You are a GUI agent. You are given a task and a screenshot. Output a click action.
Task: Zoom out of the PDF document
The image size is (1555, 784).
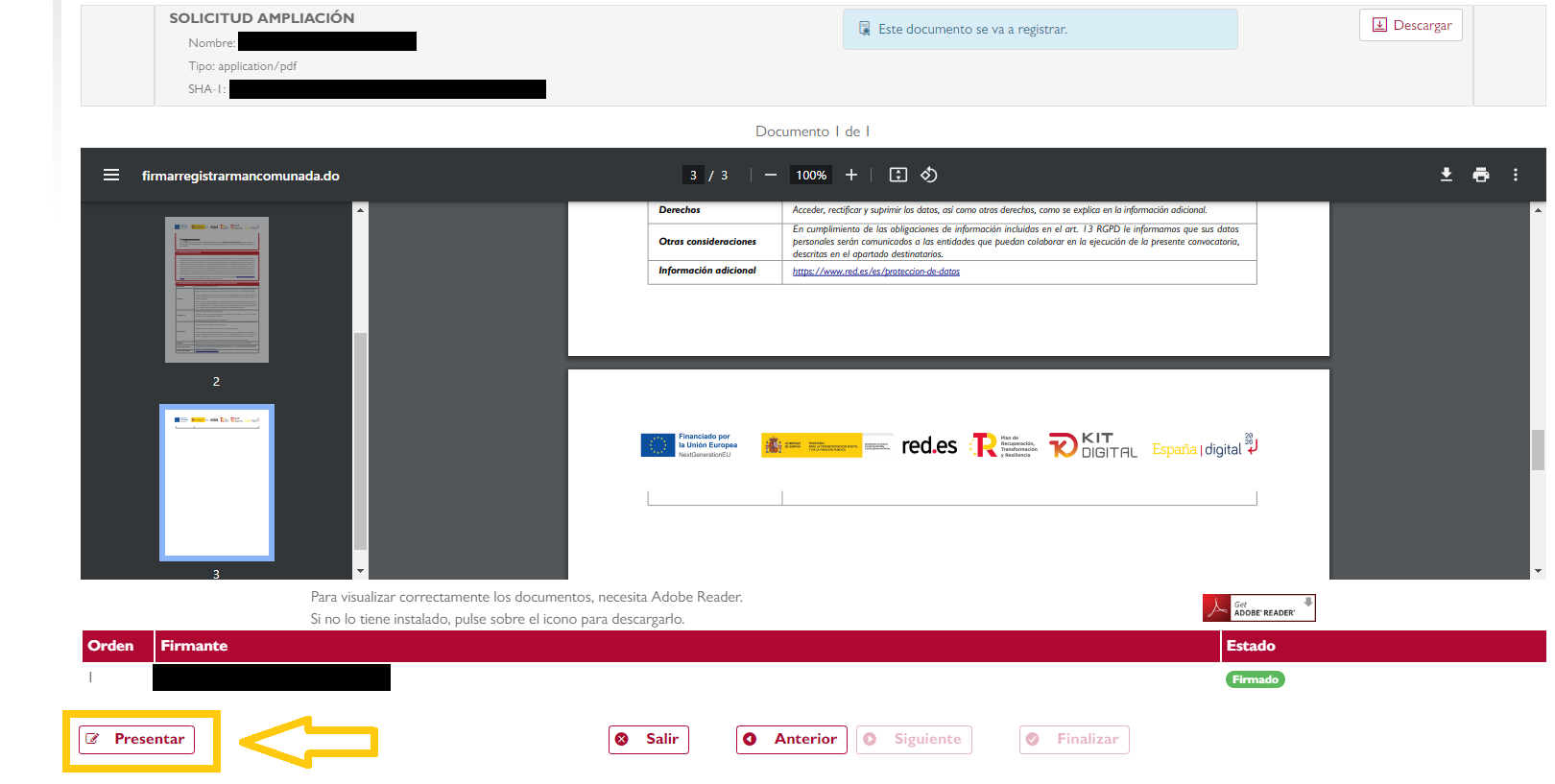(770, 175)
